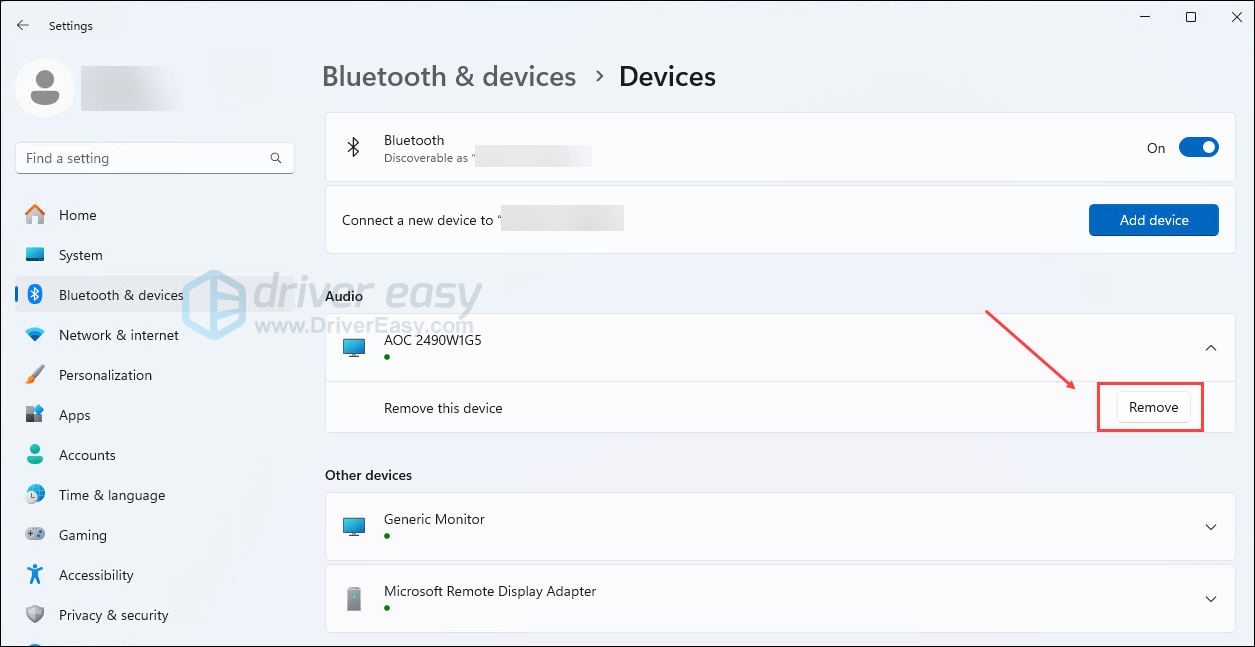
Task: Click the Find a setting search box
Action: point(145,158)
